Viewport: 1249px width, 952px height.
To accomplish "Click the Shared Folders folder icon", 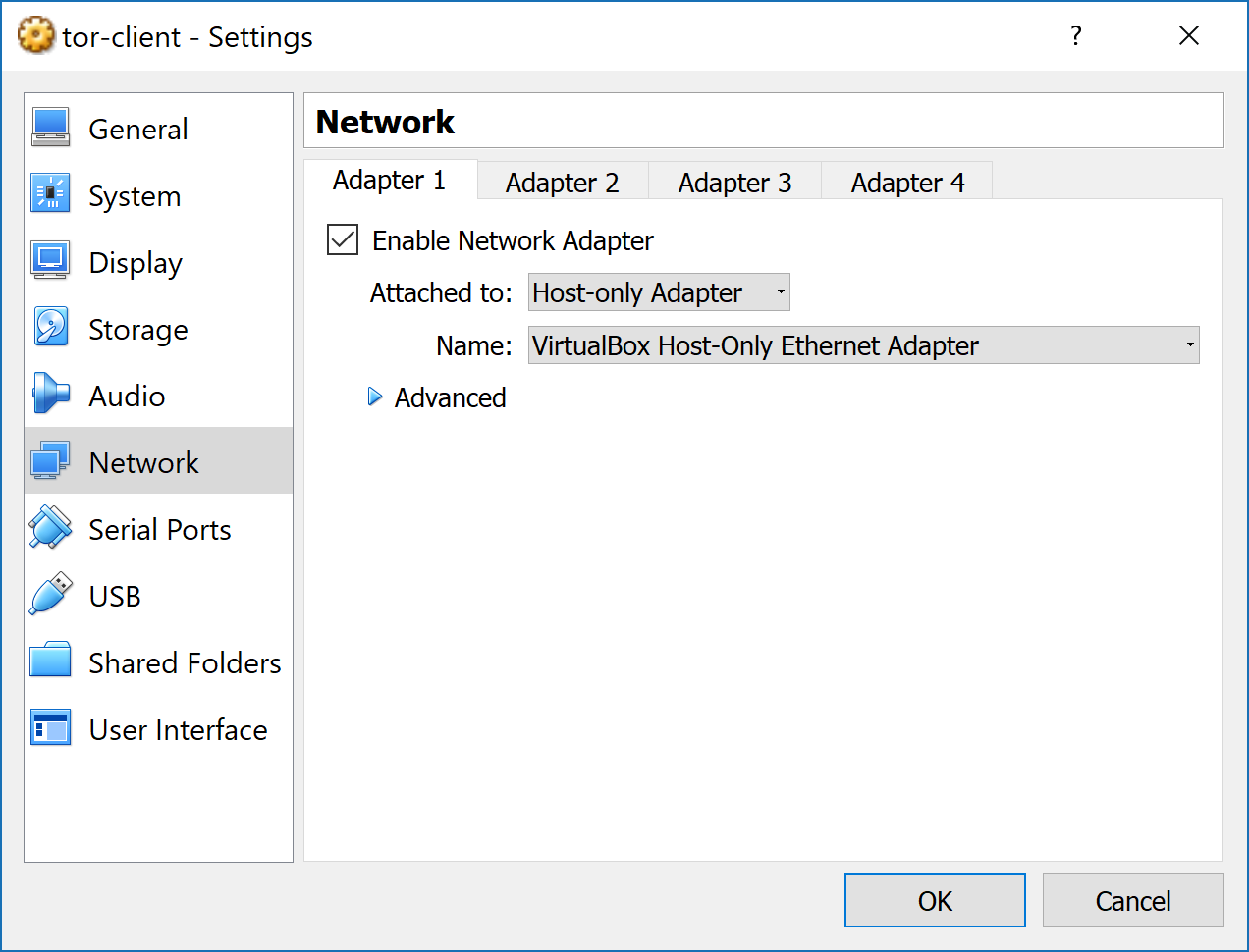I will coord(50,661).
